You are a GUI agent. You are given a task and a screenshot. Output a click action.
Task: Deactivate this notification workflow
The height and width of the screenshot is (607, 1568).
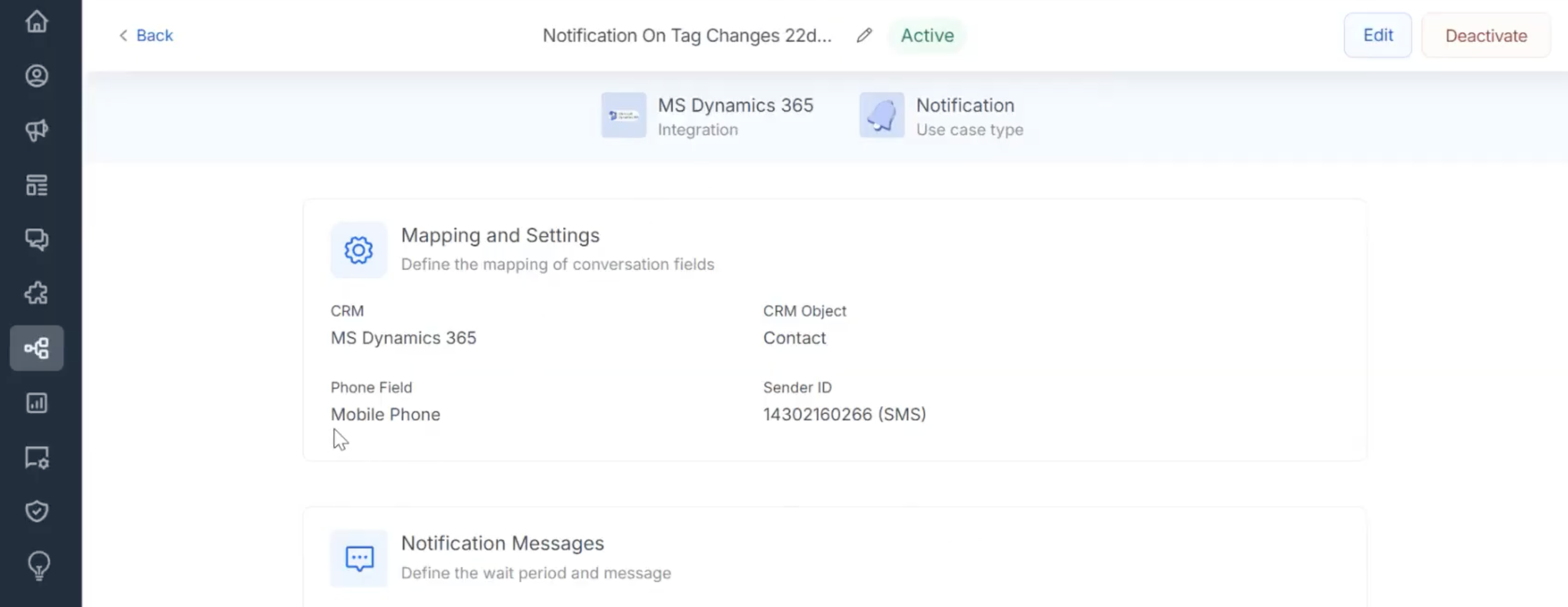click(1486, 36)
